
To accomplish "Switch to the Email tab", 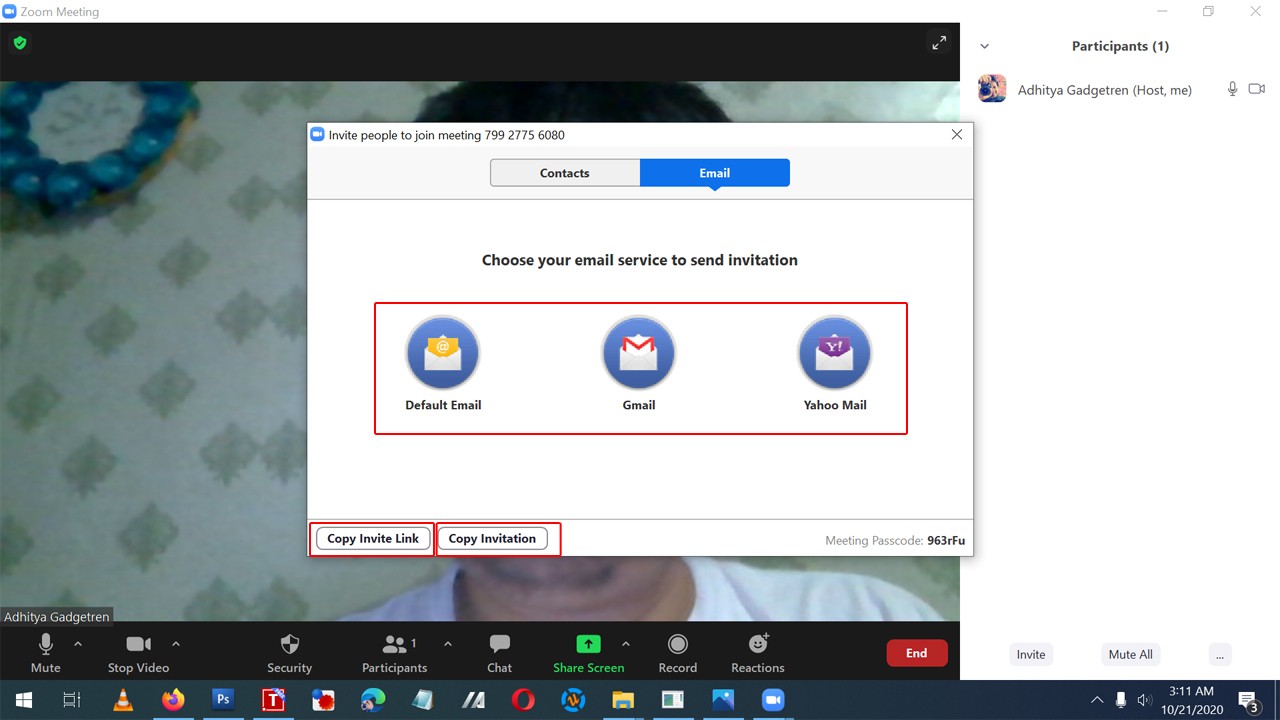I will point(714,172).
